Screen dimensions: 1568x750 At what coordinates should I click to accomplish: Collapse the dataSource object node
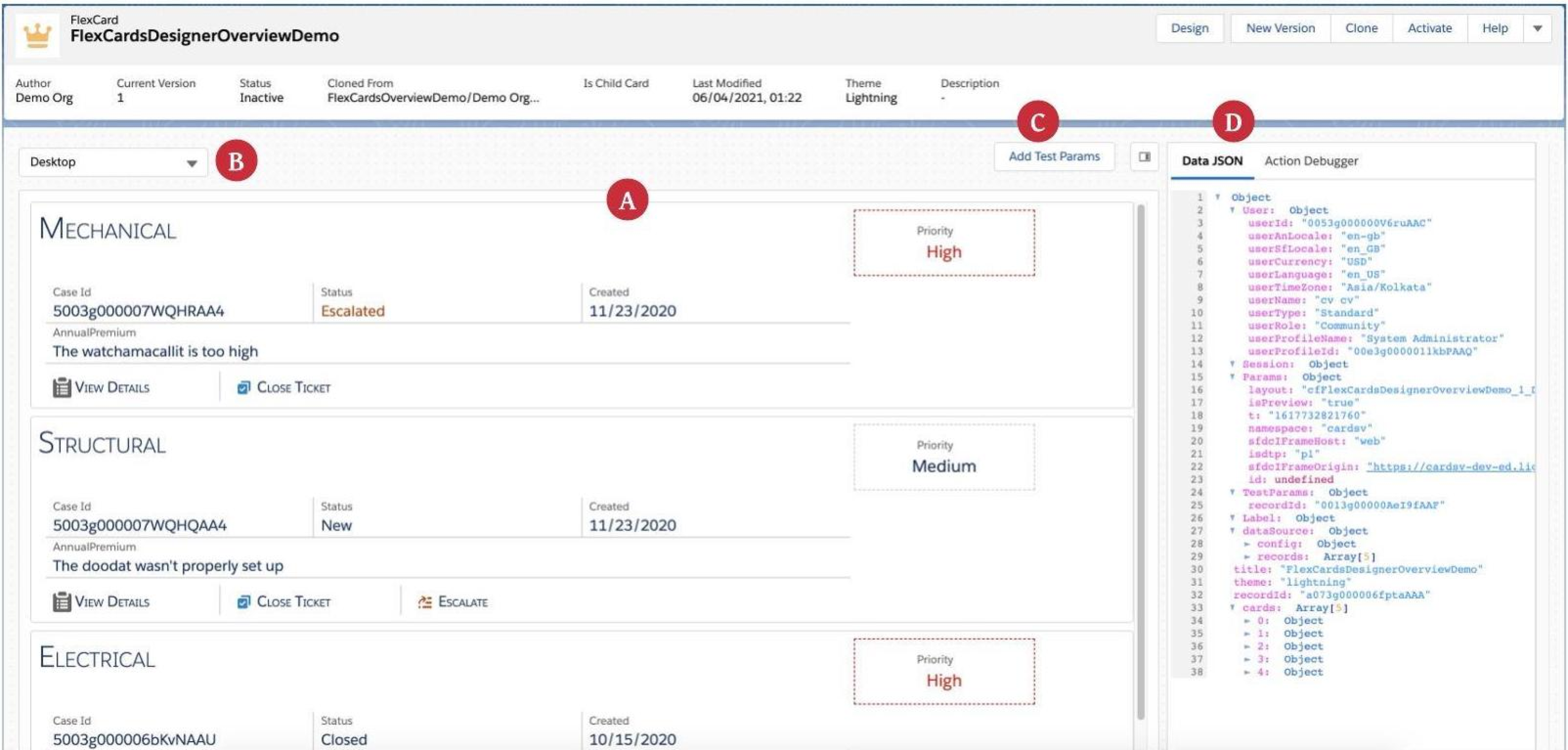pos(1232,530)
